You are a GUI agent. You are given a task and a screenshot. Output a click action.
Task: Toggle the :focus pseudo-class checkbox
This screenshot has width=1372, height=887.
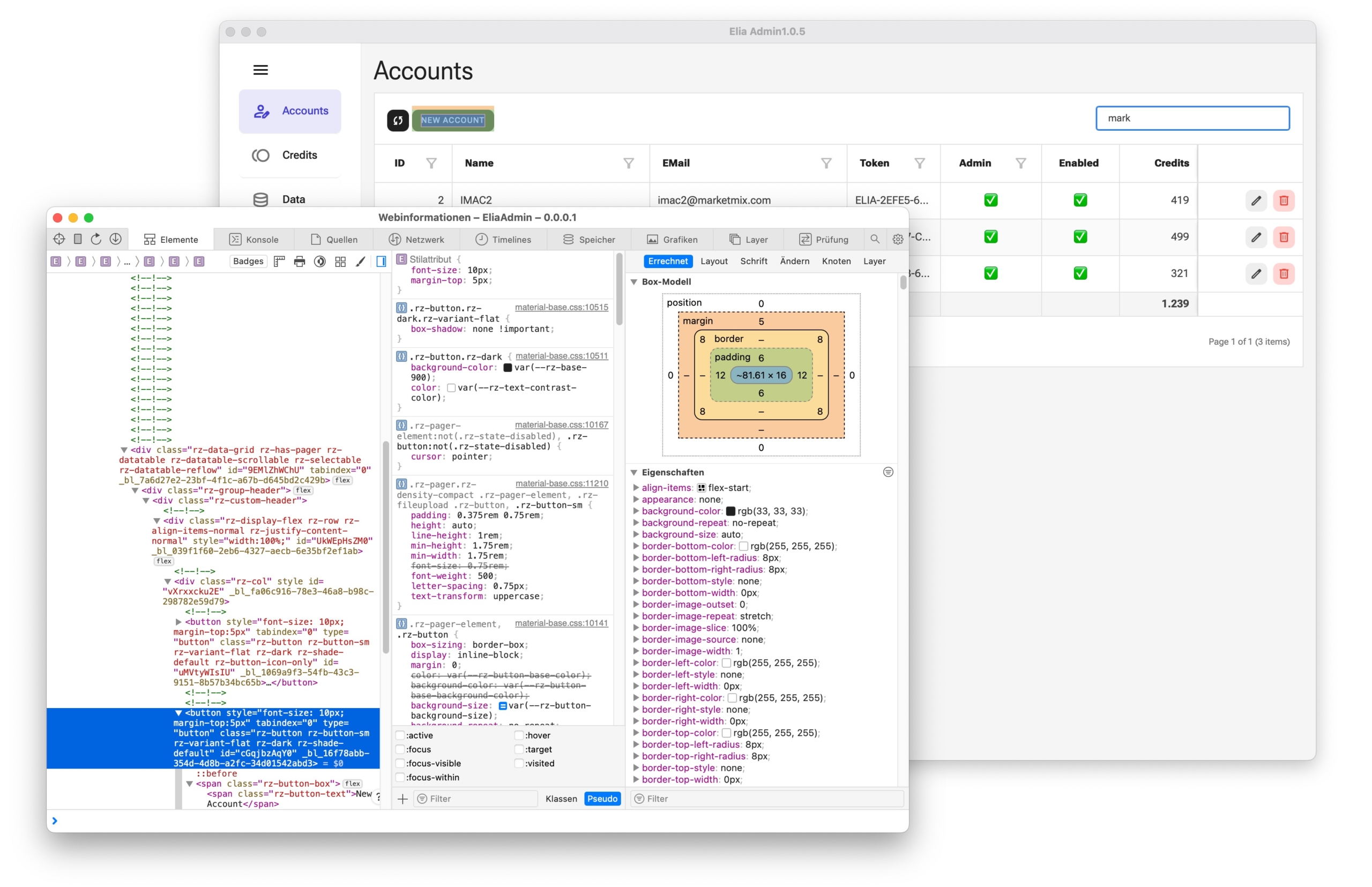[400, 749]
